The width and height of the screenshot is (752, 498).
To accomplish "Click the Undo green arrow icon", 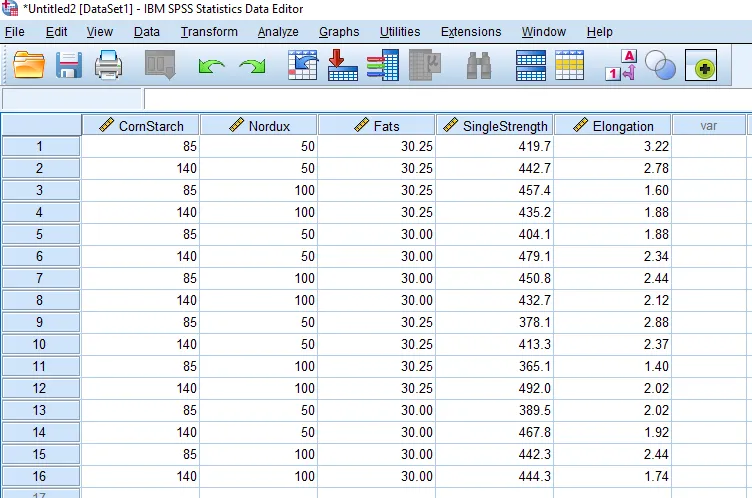I will (211, 66).
